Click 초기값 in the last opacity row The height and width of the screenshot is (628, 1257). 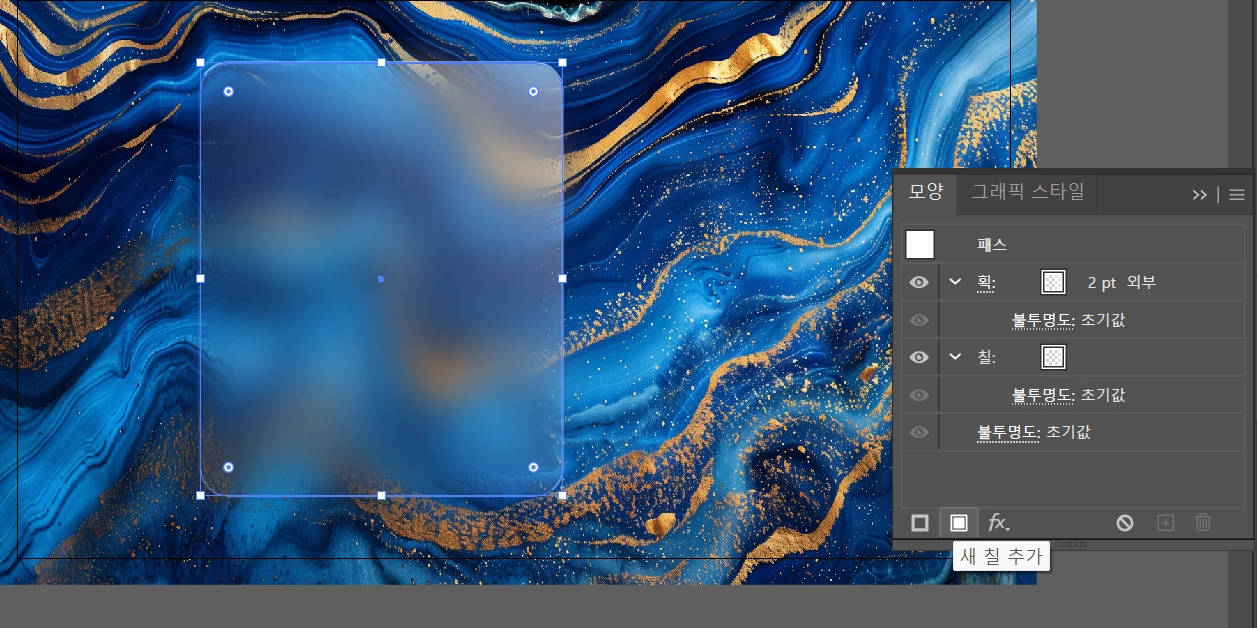1068,432
